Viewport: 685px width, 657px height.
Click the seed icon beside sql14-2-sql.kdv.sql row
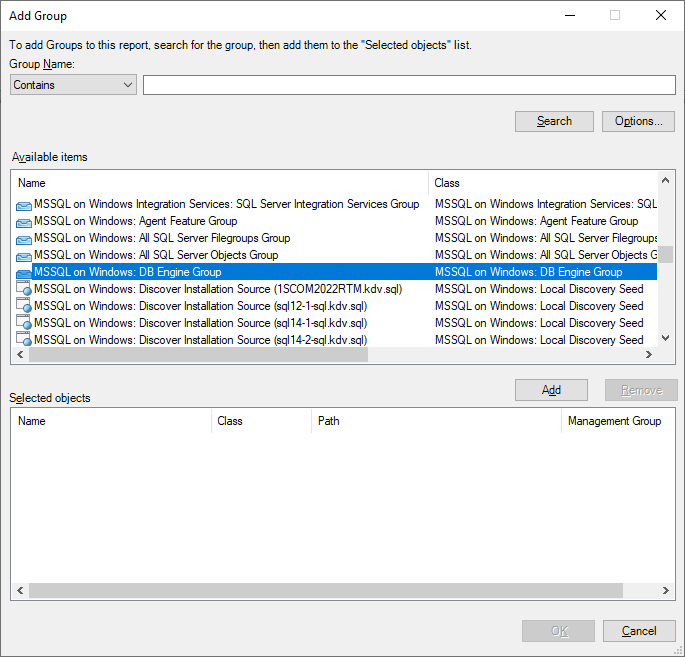(24, 339)
